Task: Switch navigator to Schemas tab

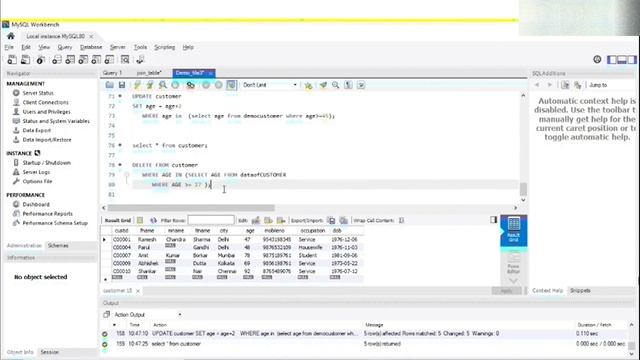Action: click(x=58, y=245)
